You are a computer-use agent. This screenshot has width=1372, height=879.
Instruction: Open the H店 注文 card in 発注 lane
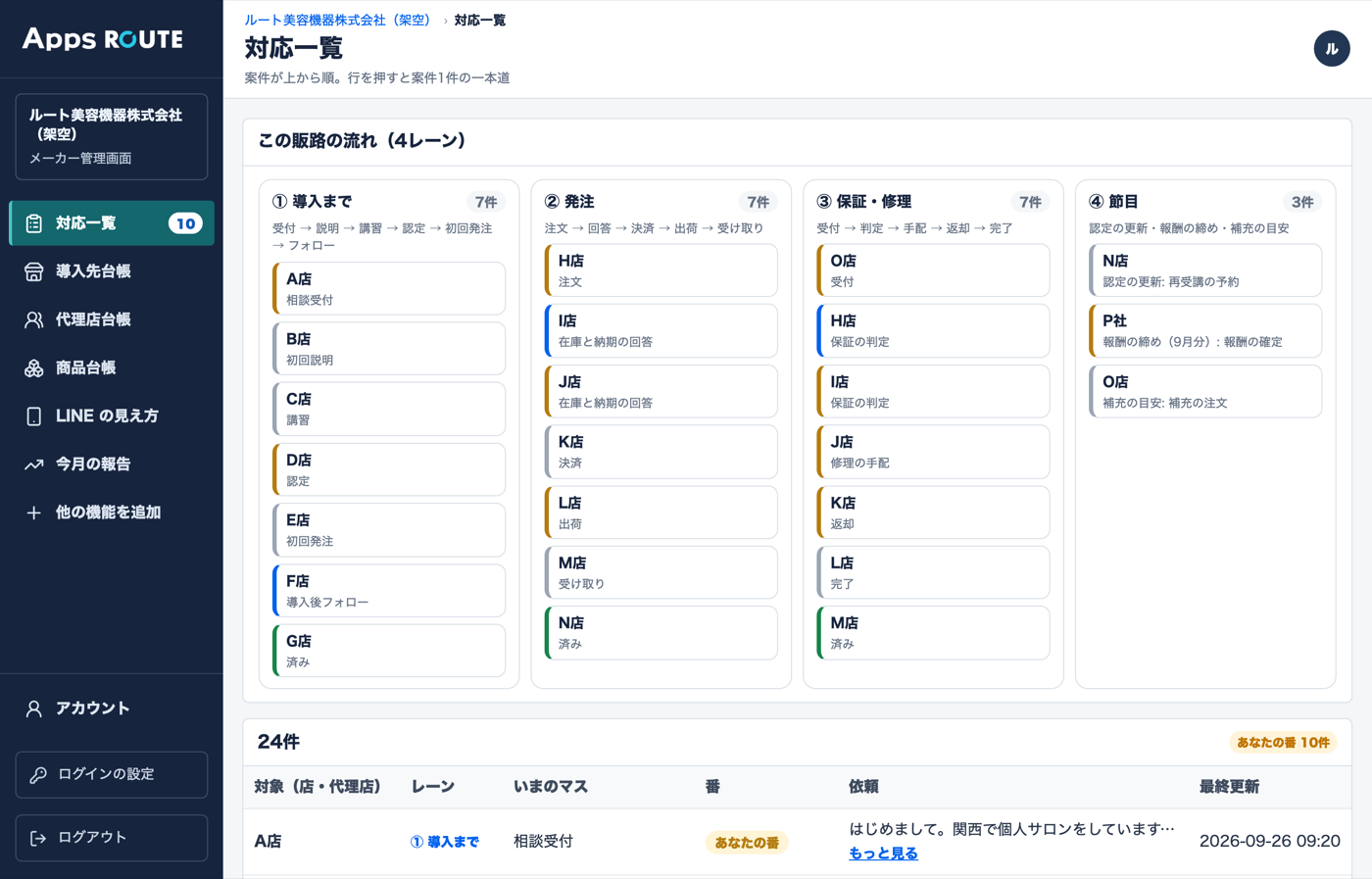(x=661, y=270)
